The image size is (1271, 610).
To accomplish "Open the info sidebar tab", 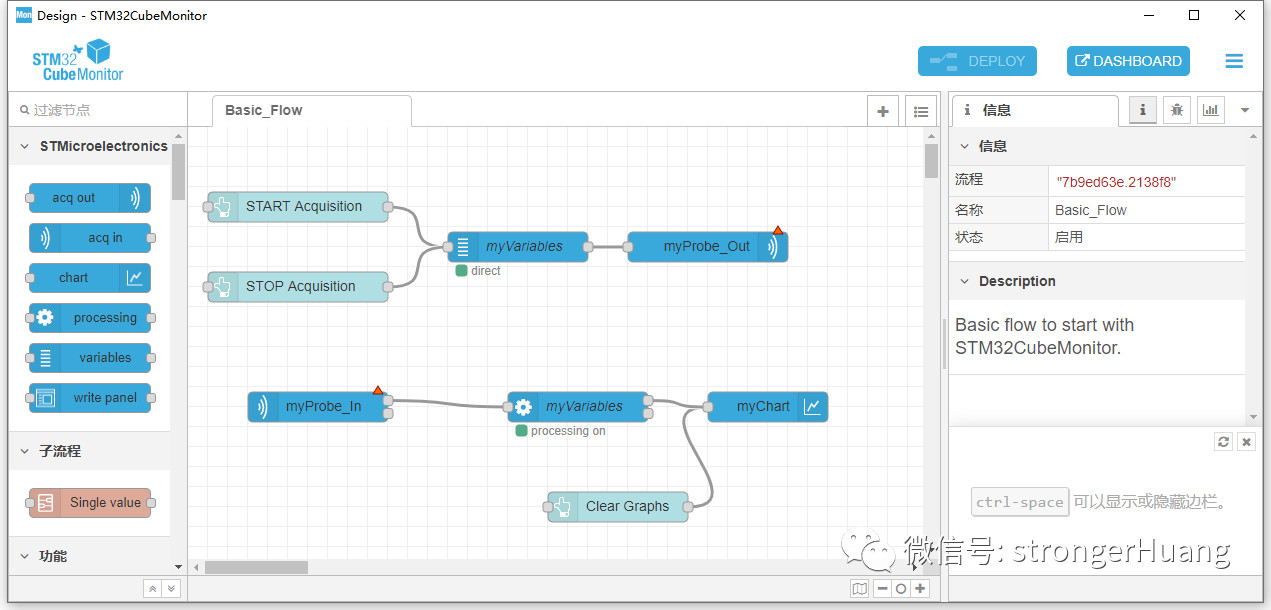I will pos(1034,110).
